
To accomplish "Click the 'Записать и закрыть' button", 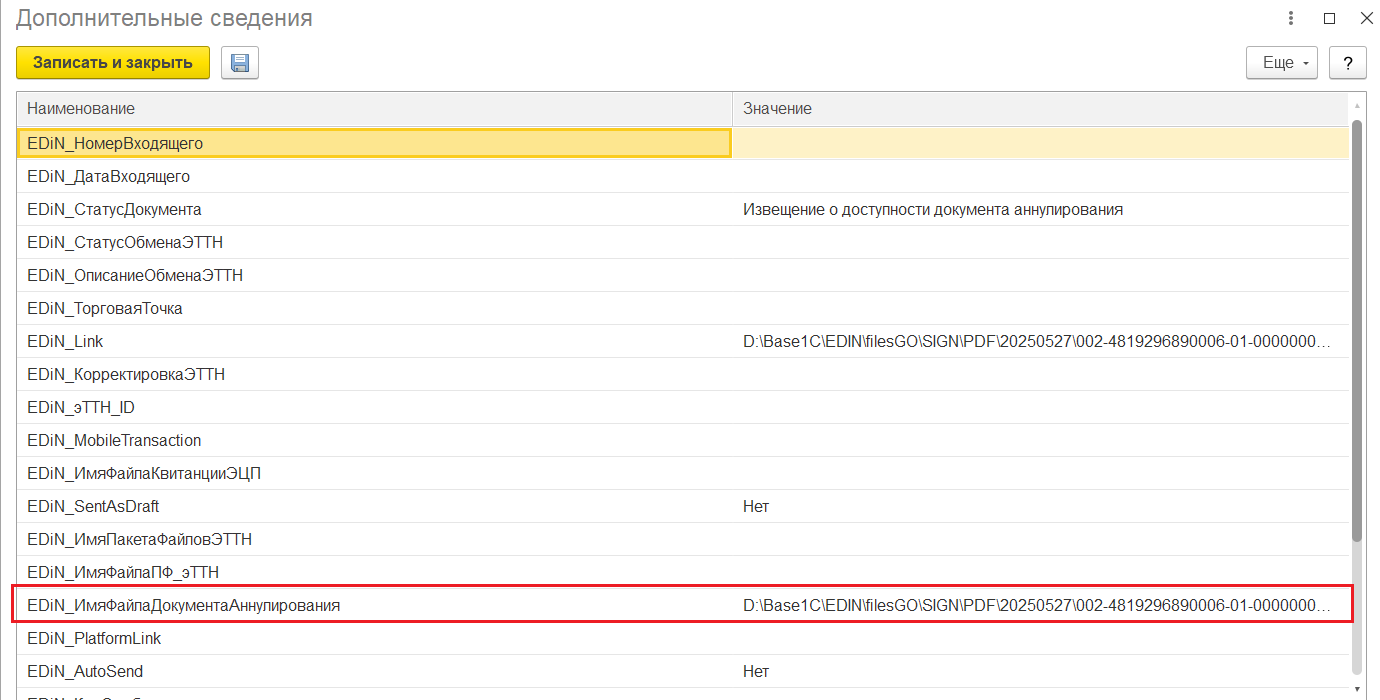I will (113, 63).
